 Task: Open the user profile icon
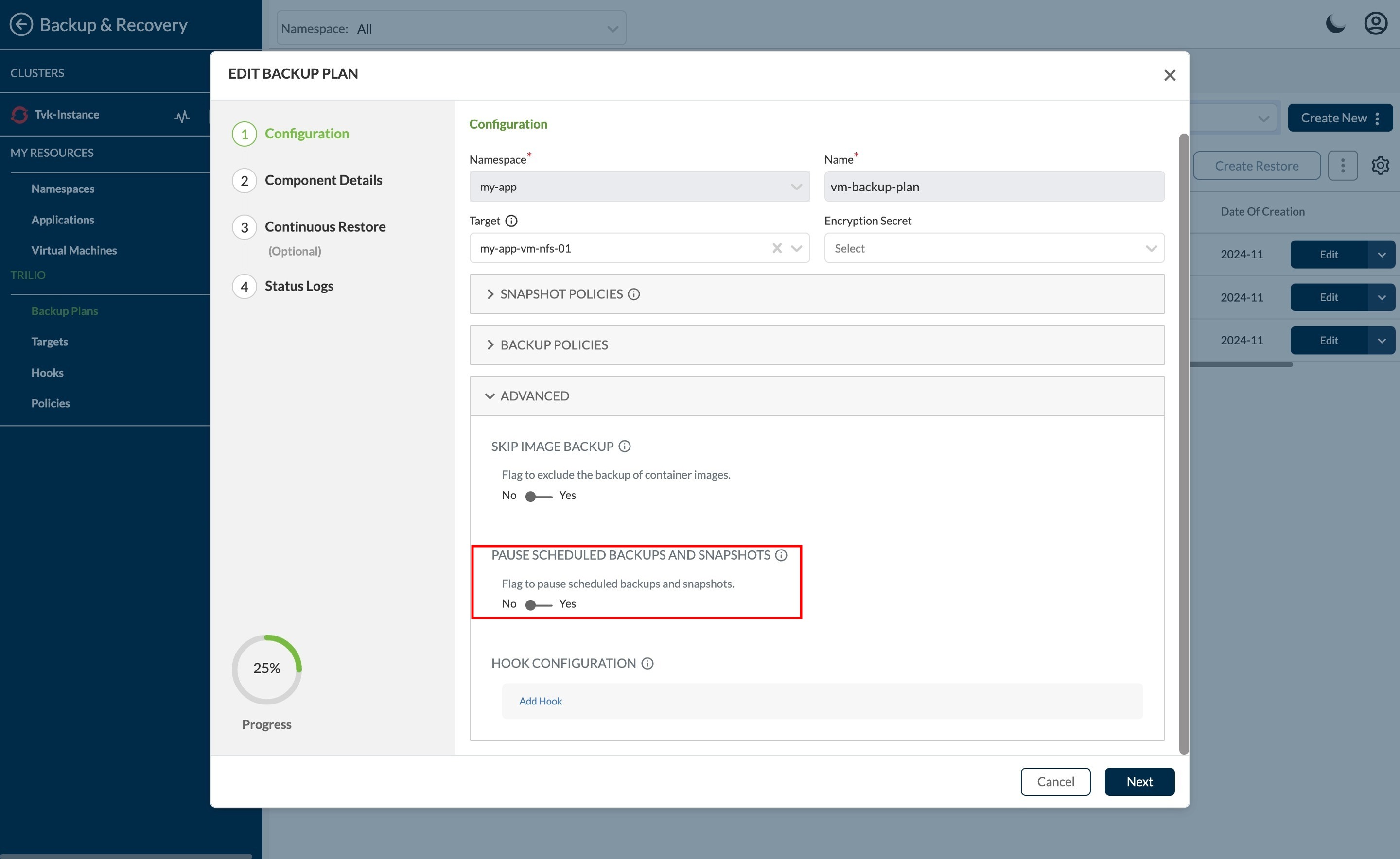coord(1376,23)
